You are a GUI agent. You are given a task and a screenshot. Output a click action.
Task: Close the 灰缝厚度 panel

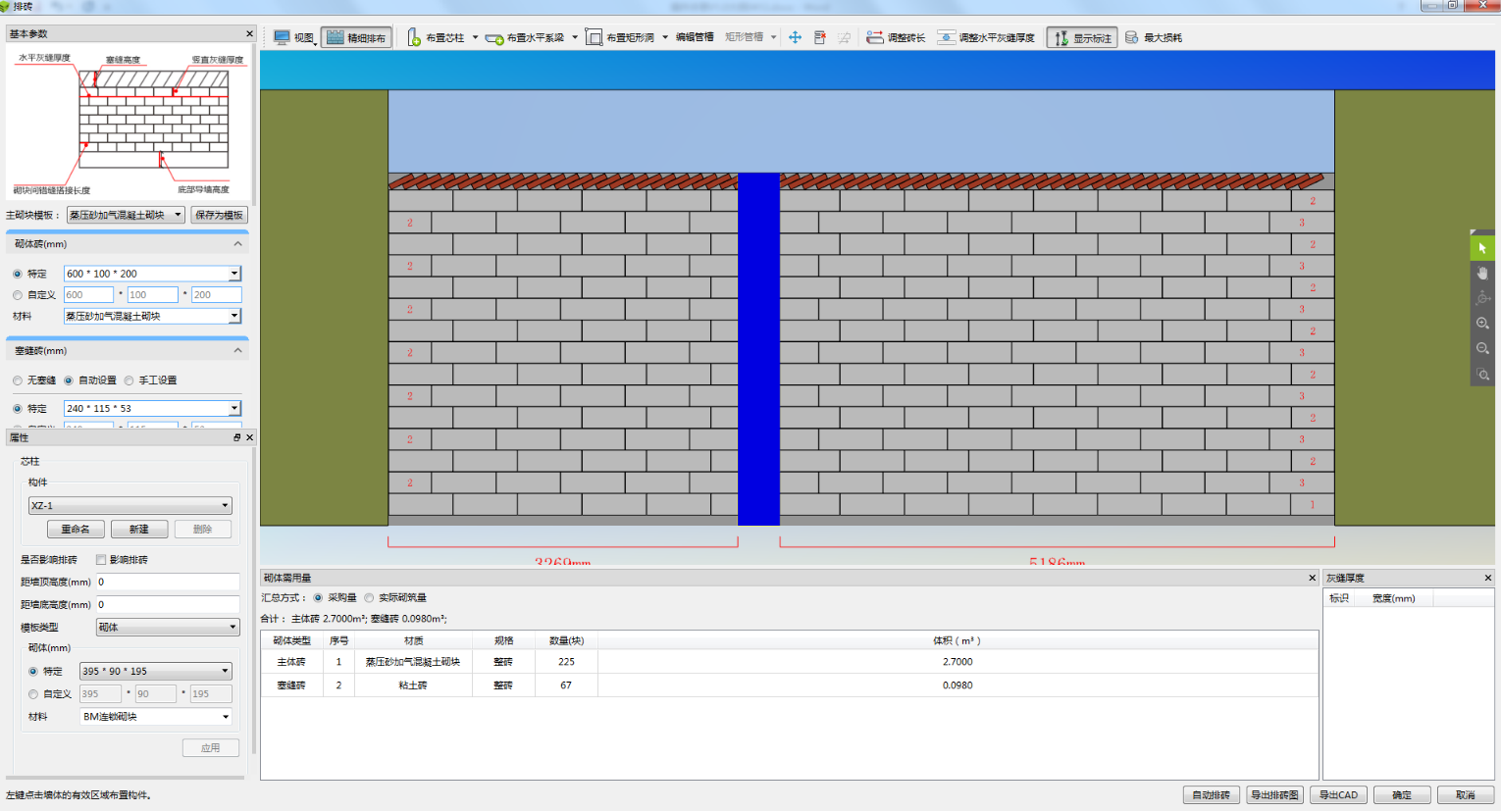point(1488,579)
